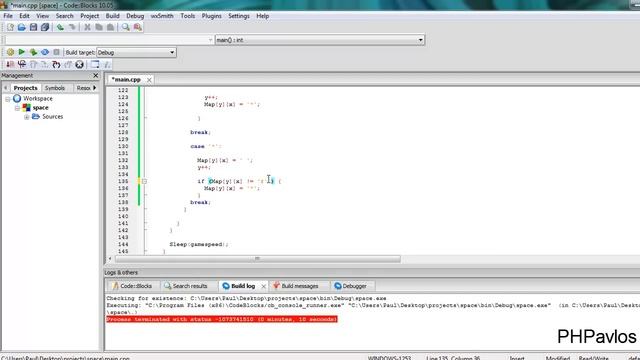Show more Management tabs via right arrow
The image size is (640, 360).
coord(95,88)
